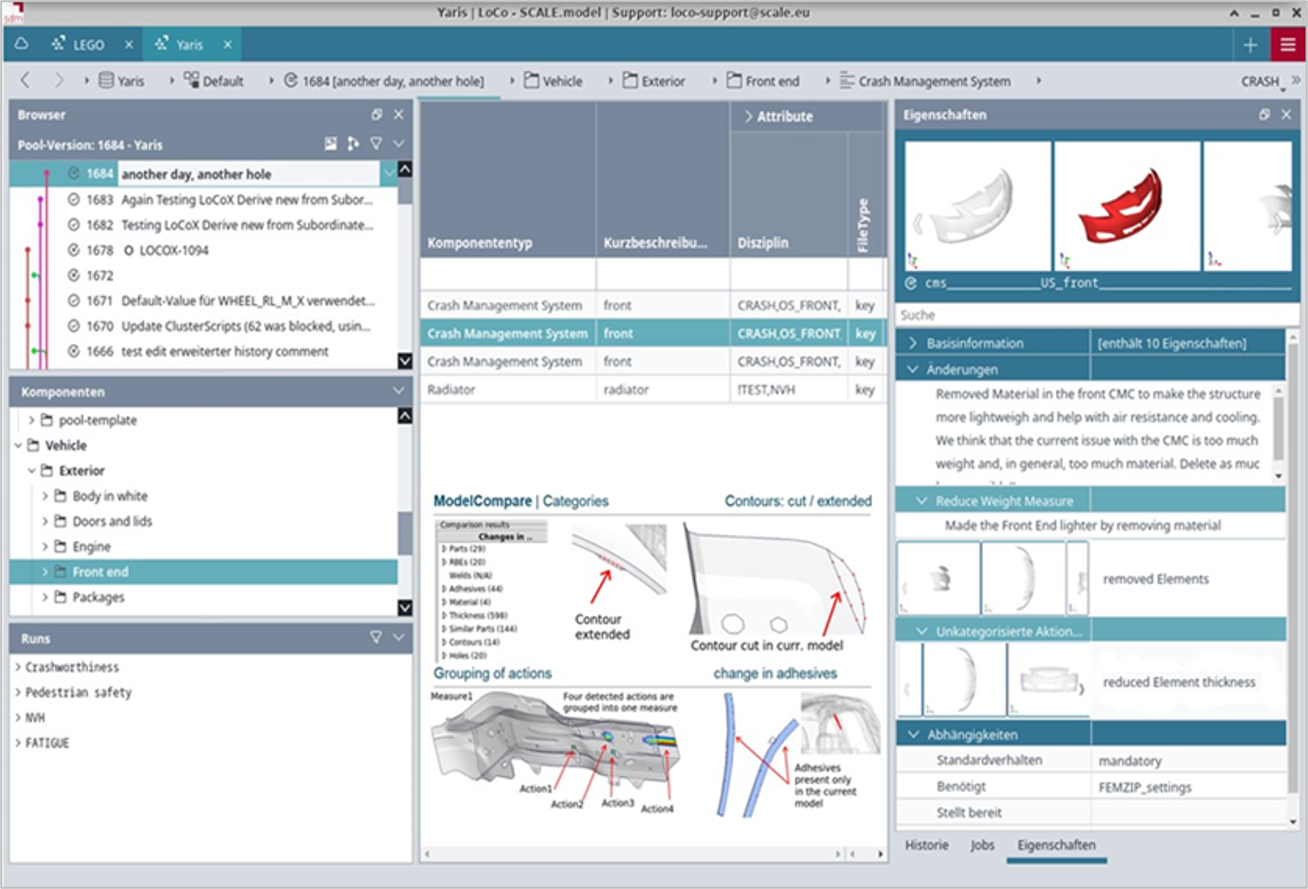Collapse the Reduce Weight Measure section
The height and width of the screenshot is (889, 1308).
point(923,501)
